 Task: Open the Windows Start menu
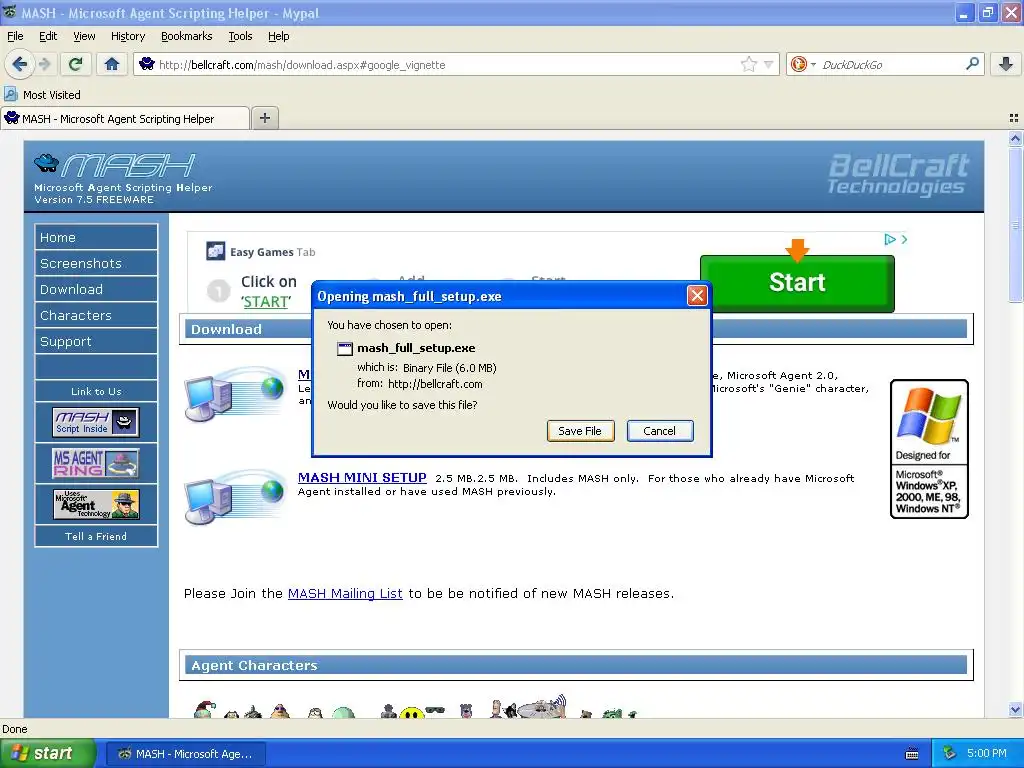click(48, 754)
